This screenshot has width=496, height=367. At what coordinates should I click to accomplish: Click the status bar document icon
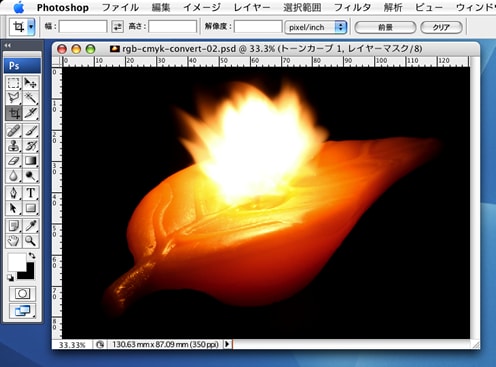click(100, 344)
